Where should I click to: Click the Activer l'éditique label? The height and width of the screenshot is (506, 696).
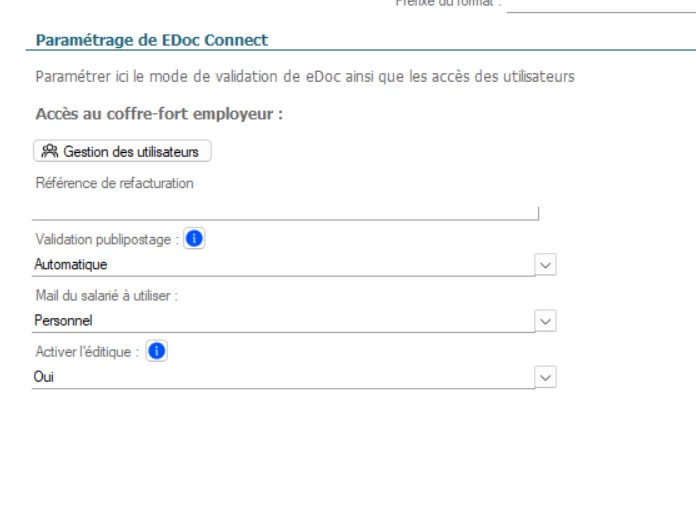(86, 350)
